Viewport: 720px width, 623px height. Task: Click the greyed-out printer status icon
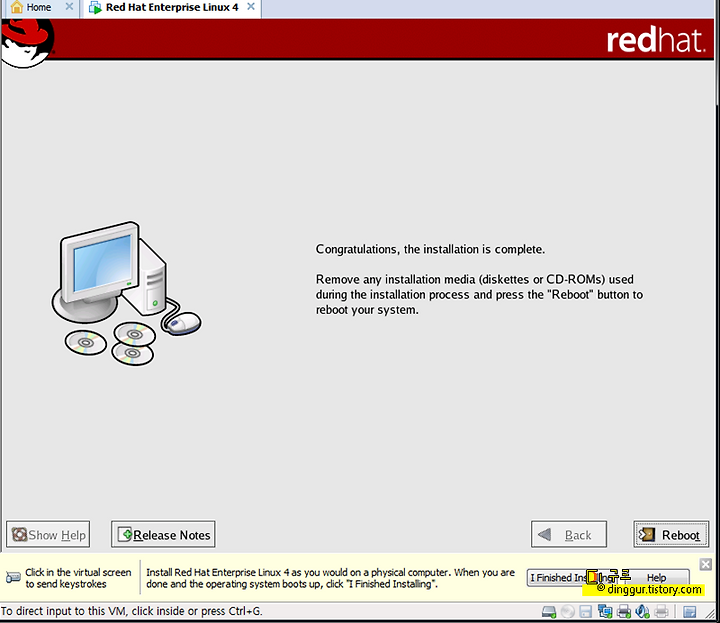pos(661,611)
